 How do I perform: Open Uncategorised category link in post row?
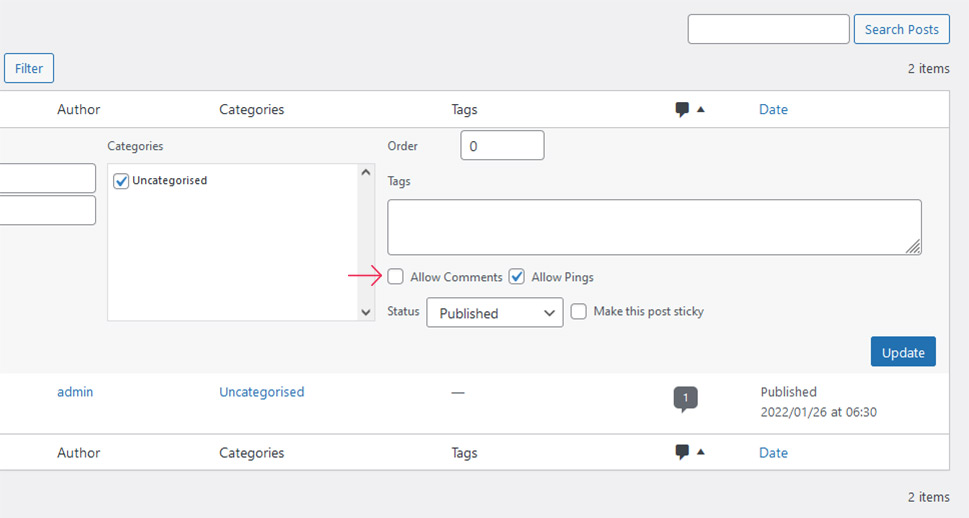(x=261, y=392)
